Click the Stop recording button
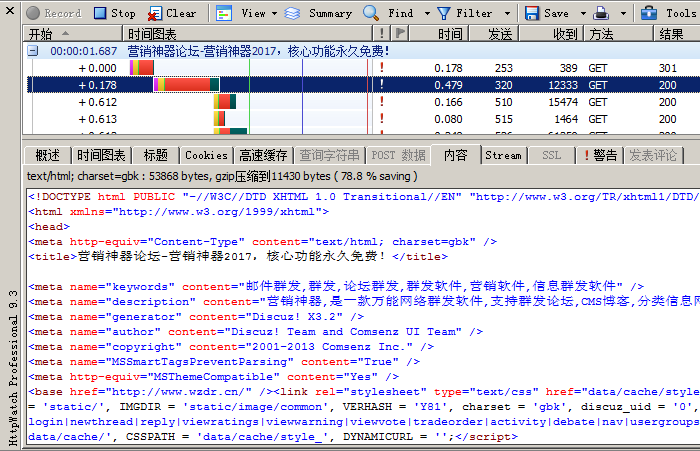 pyautogui.click(x=114, y=13)
